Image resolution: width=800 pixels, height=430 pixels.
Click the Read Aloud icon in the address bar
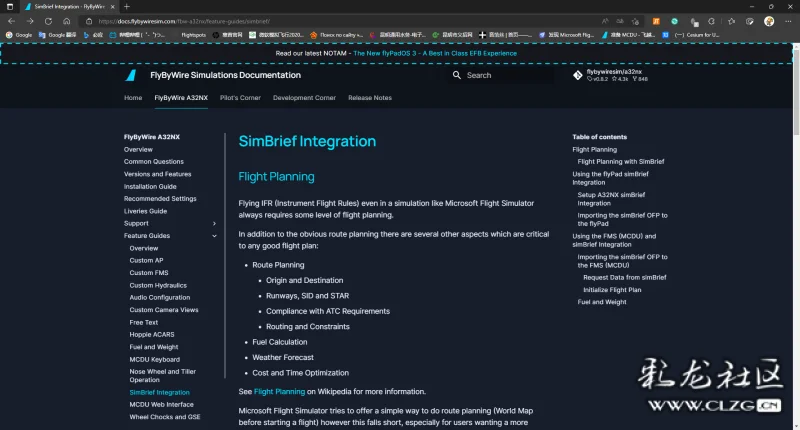[x=605, y=21]
